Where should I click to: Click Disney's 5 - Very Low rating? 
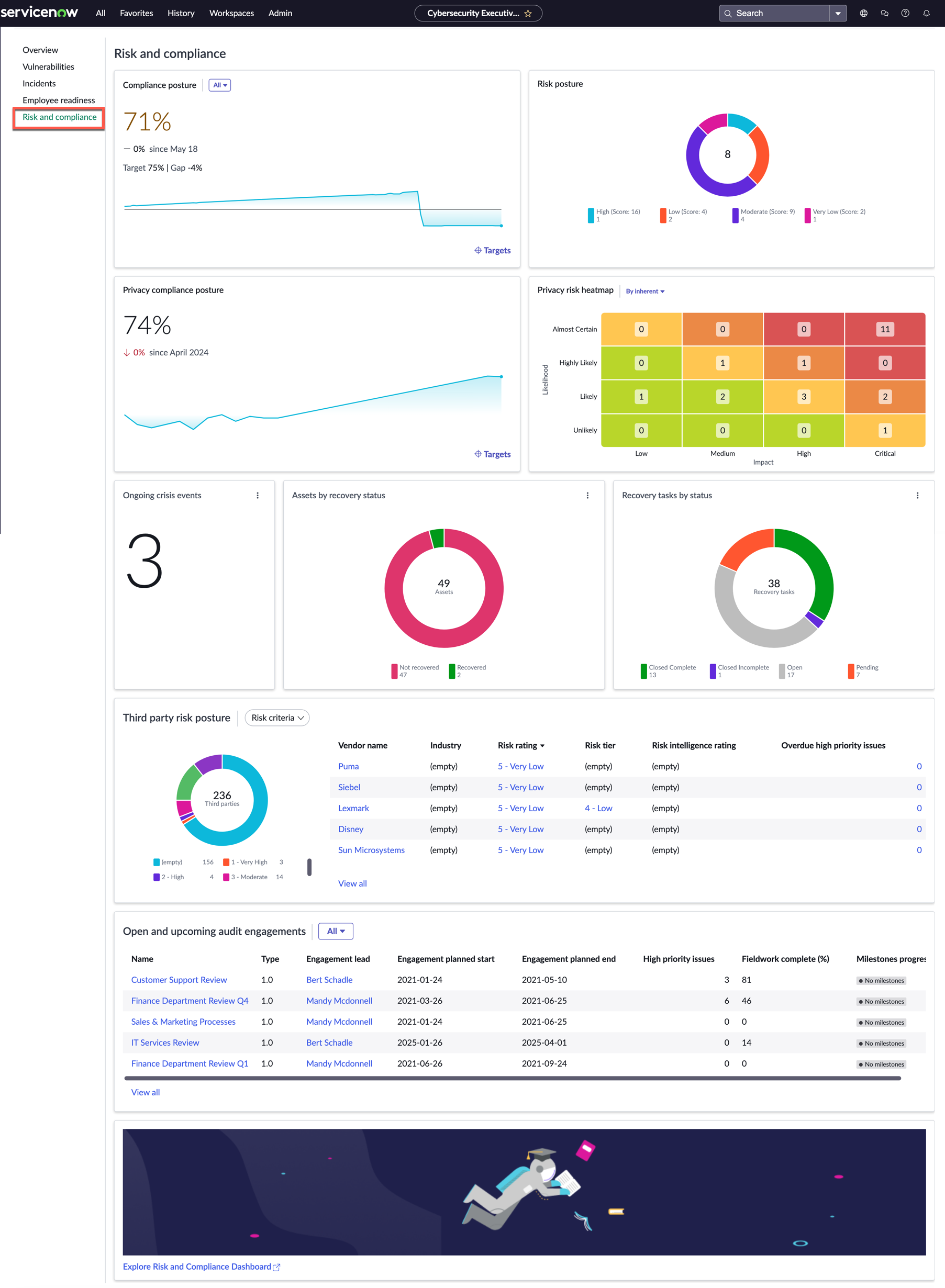coord(520,829)
